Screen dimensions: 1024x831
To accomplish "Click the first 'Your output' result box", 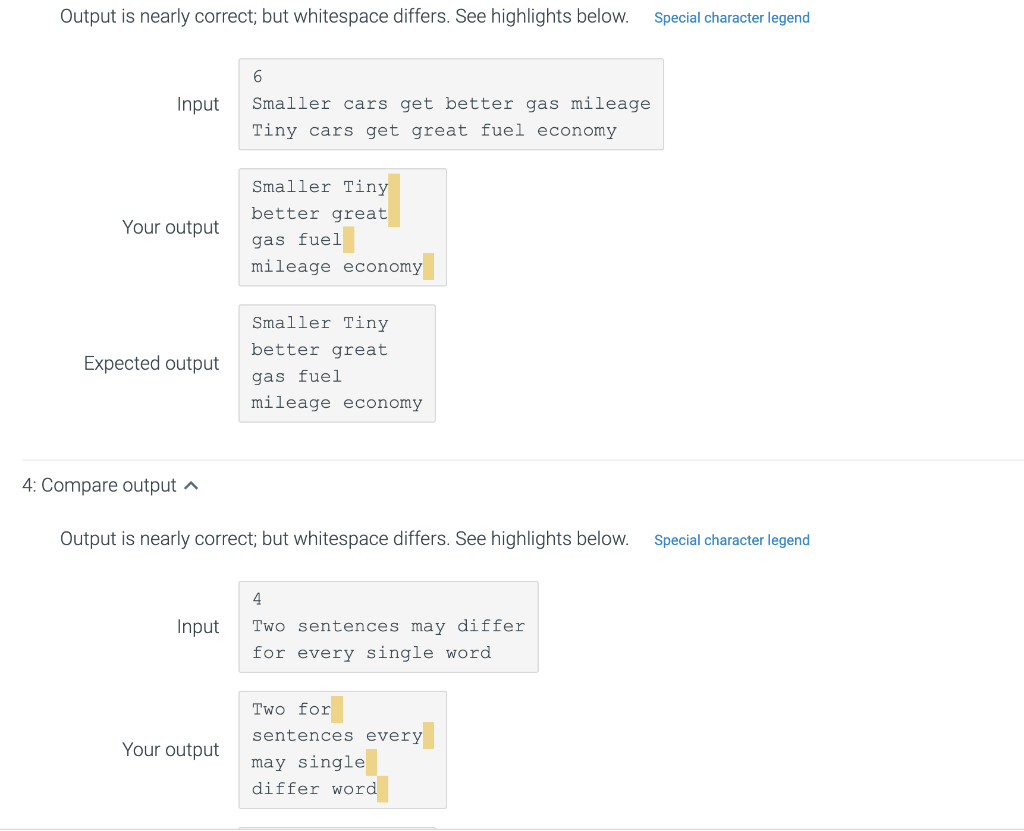I will point(342,227).
